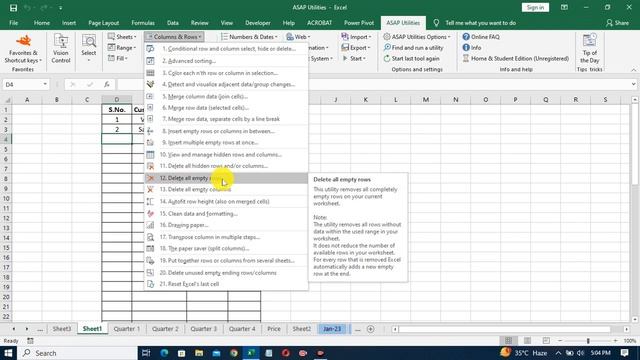Choose Advanced sorting menu item
This screenshot has width=640, height=360.
226,61
